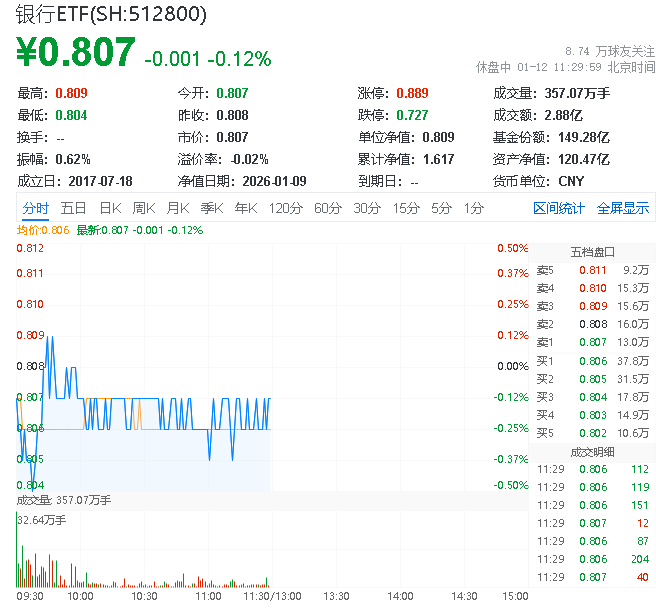Select the 120分 interval tab
Screen dimensions: 656x615
(x=285, y=208)
